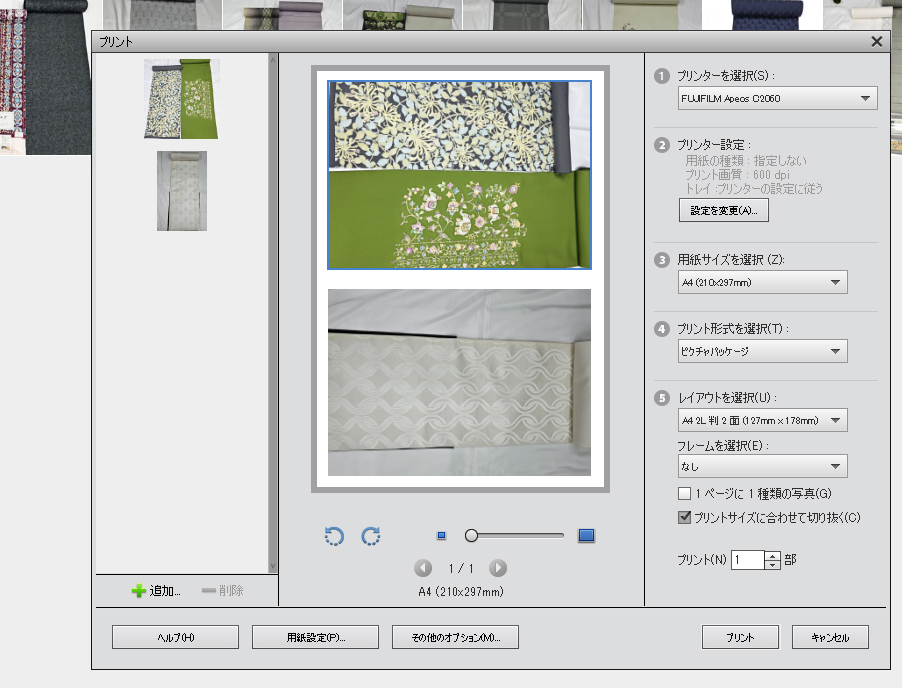Click the small zoom-out icon
This screenshot has height=688, width=902.
coord(441,536)
